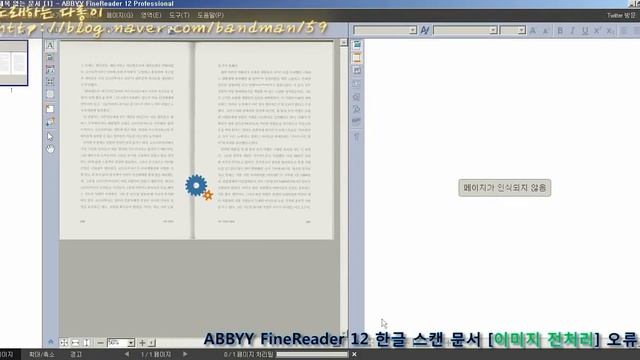Toggle superscript formatting

click(x=597, y=31)
